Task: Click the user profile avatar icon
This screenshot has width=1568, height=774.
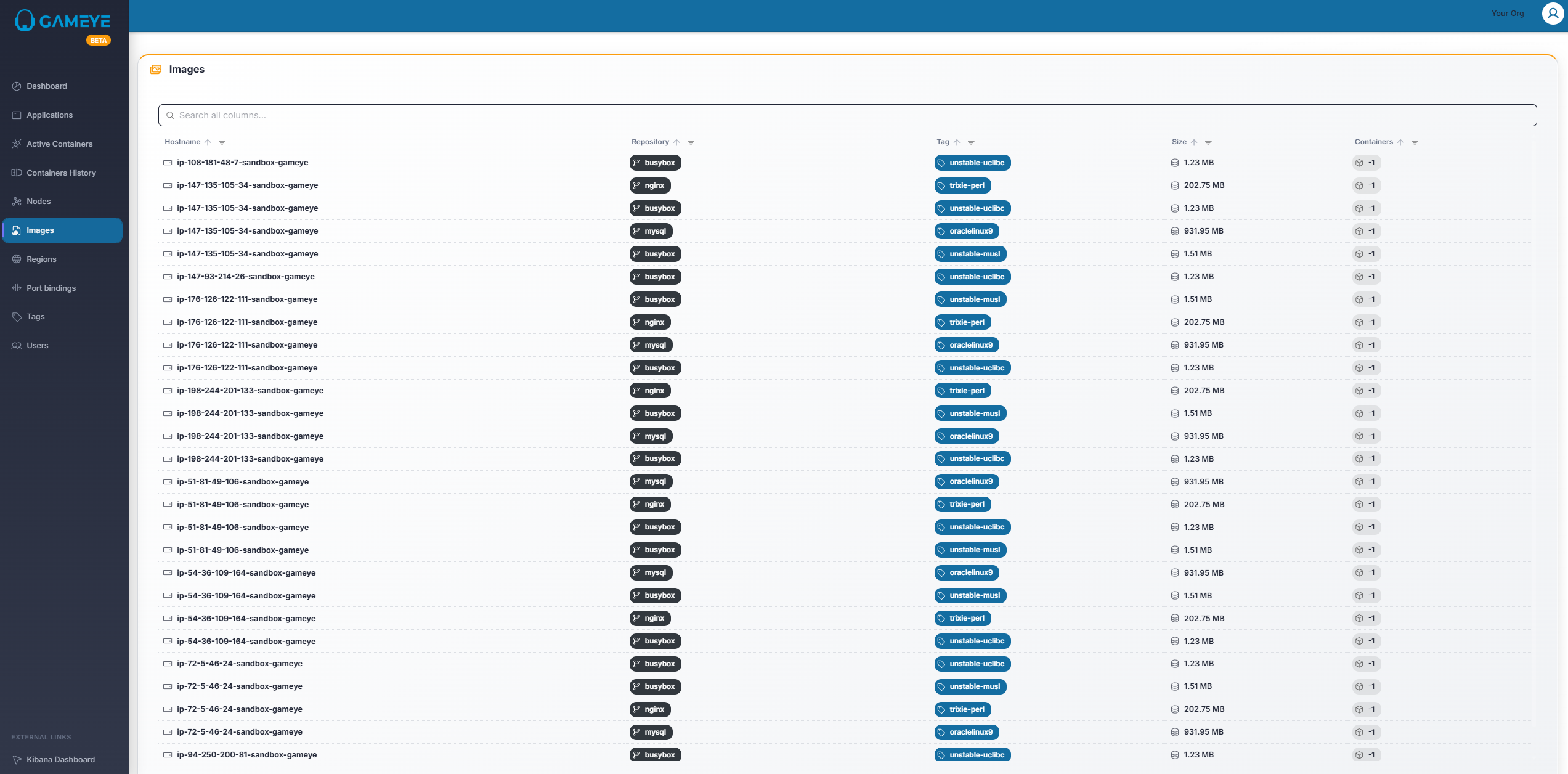Action: point(1553,14)
